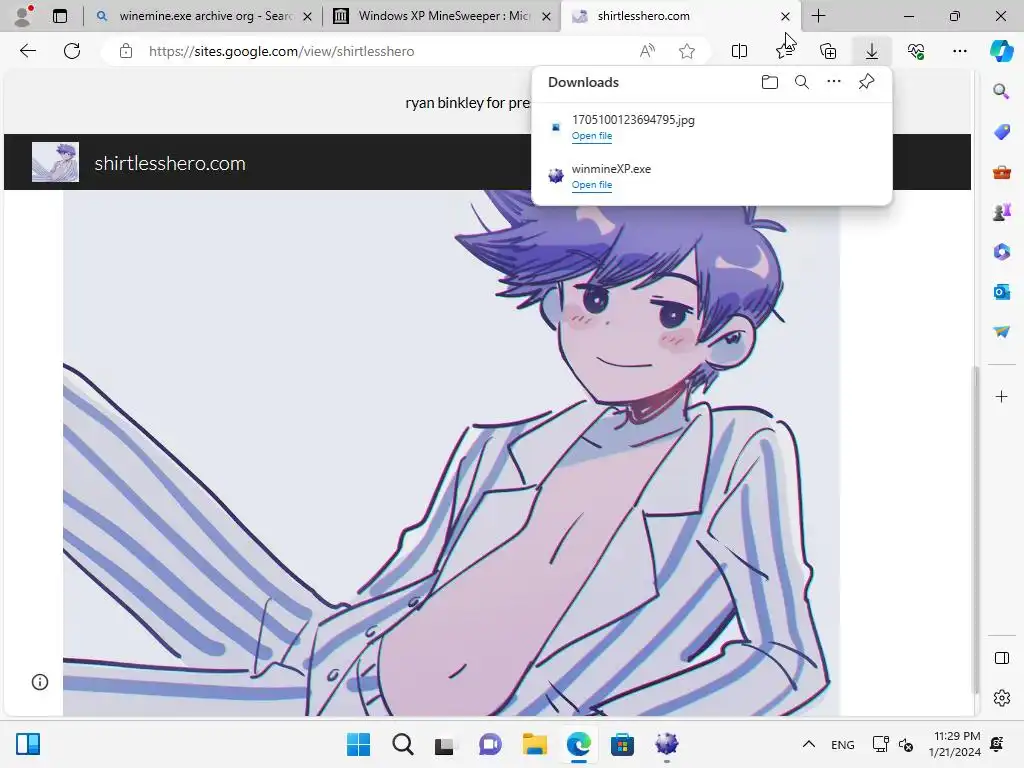Open Split screen view

[739, 51]
